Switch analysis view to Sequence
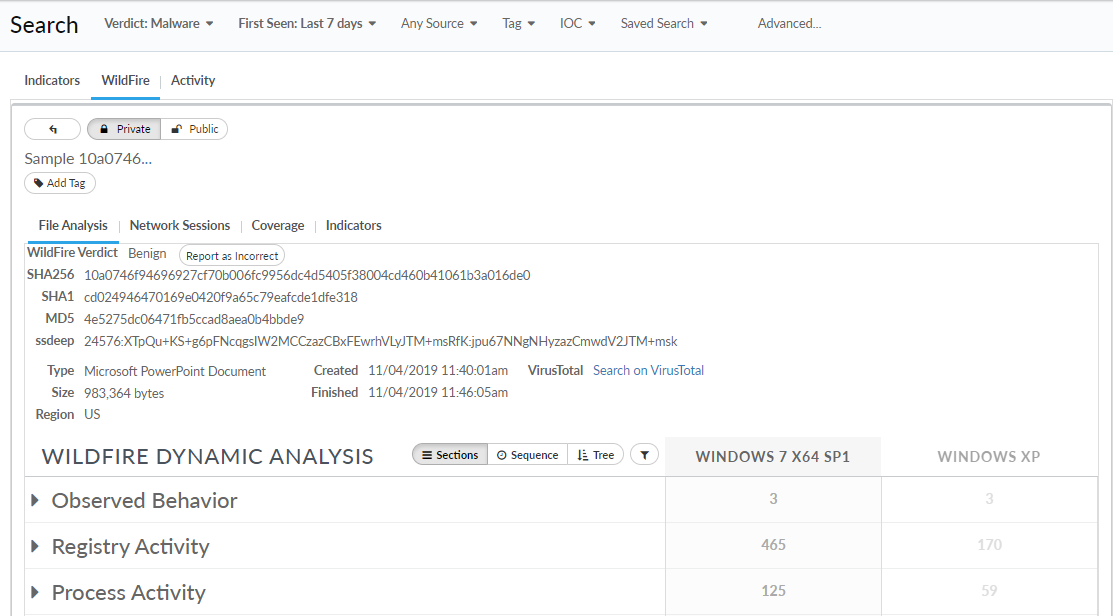 click(x=527, y=455)
